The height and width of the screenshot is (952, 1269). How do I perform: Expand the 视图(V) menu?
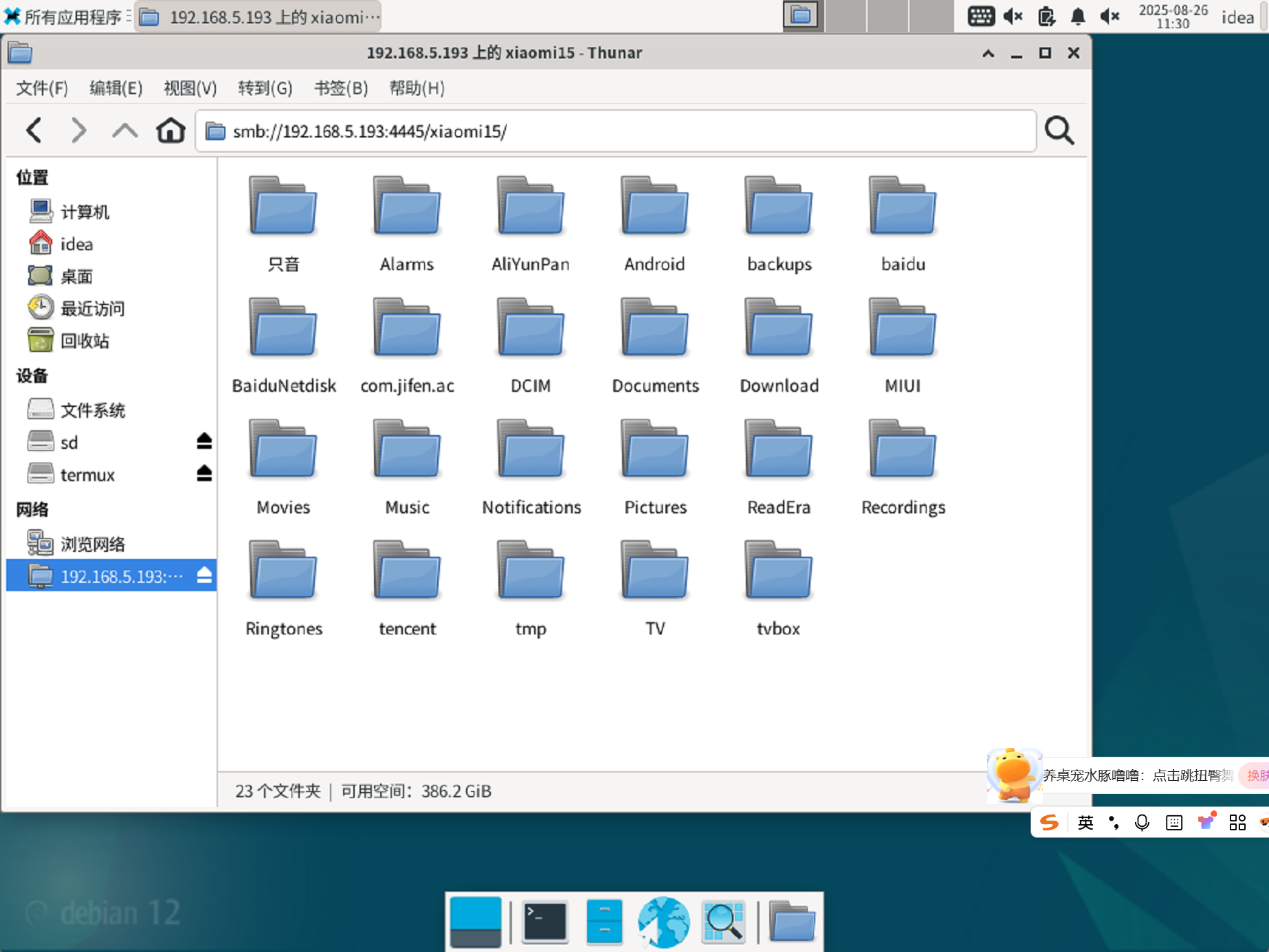pos(190,88)
